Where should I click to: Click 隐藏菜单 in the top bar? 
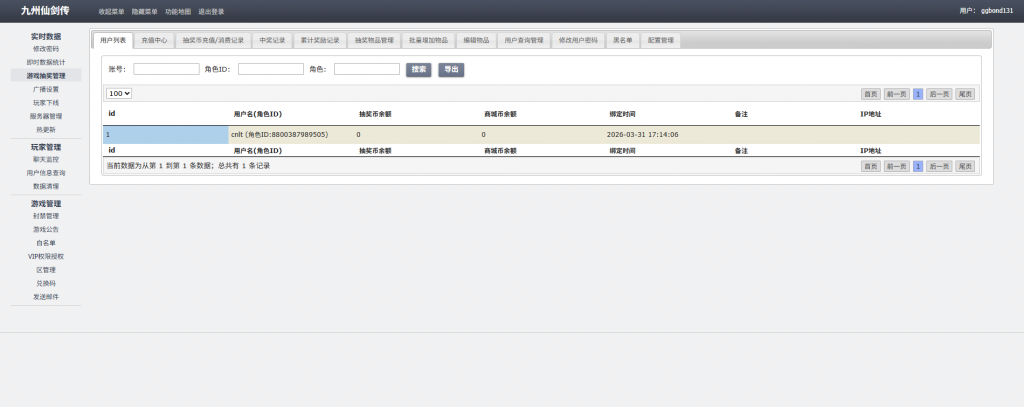point(145,11)
